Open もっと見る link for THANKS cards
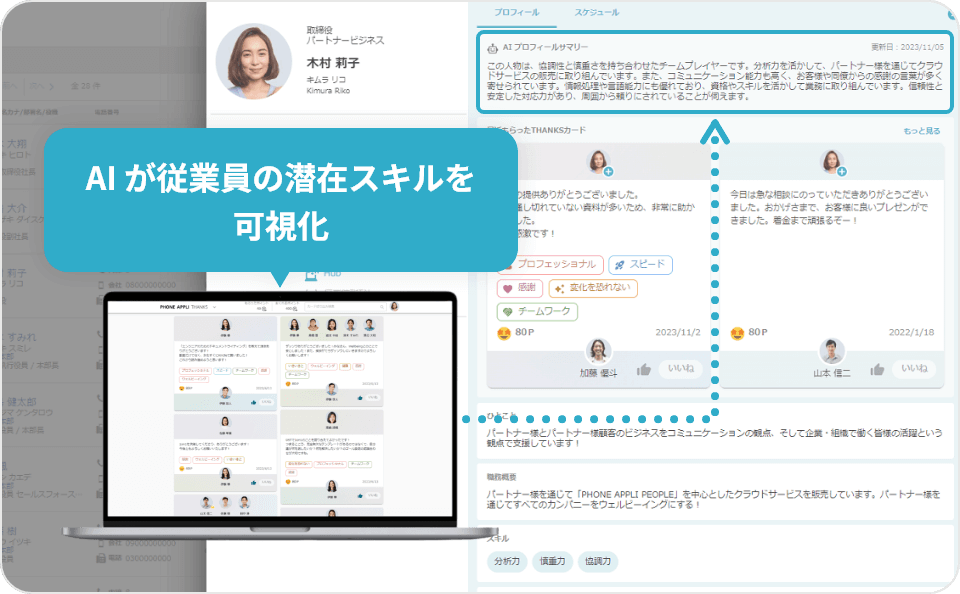The height and width of the screenshot is (594, 960). click(921, 131)
